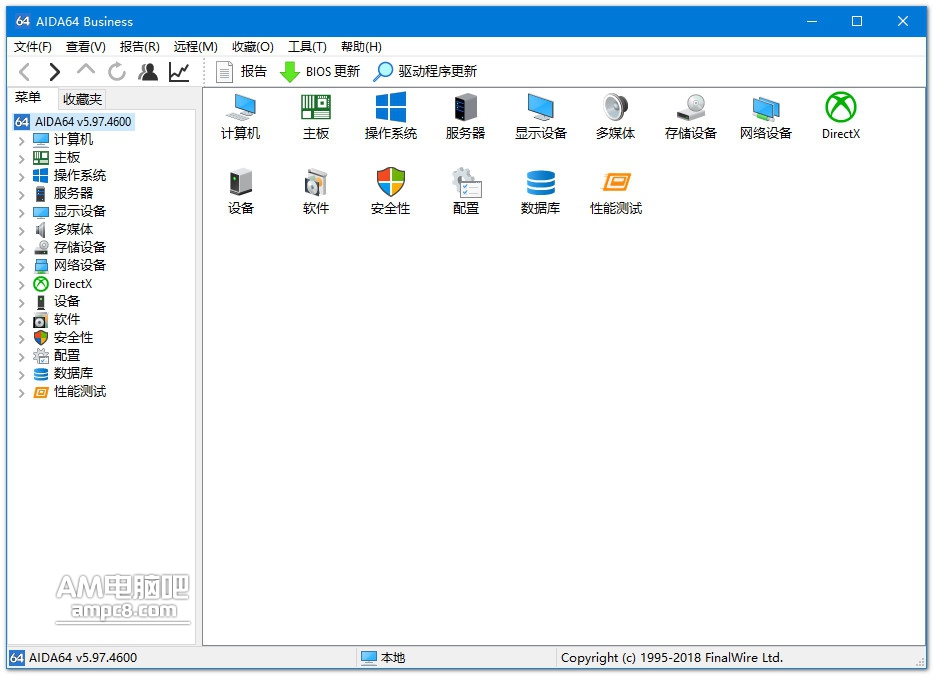Expand the 配置 tree node
The width and height of the screenshot is (933, 675).
point(21,357)
